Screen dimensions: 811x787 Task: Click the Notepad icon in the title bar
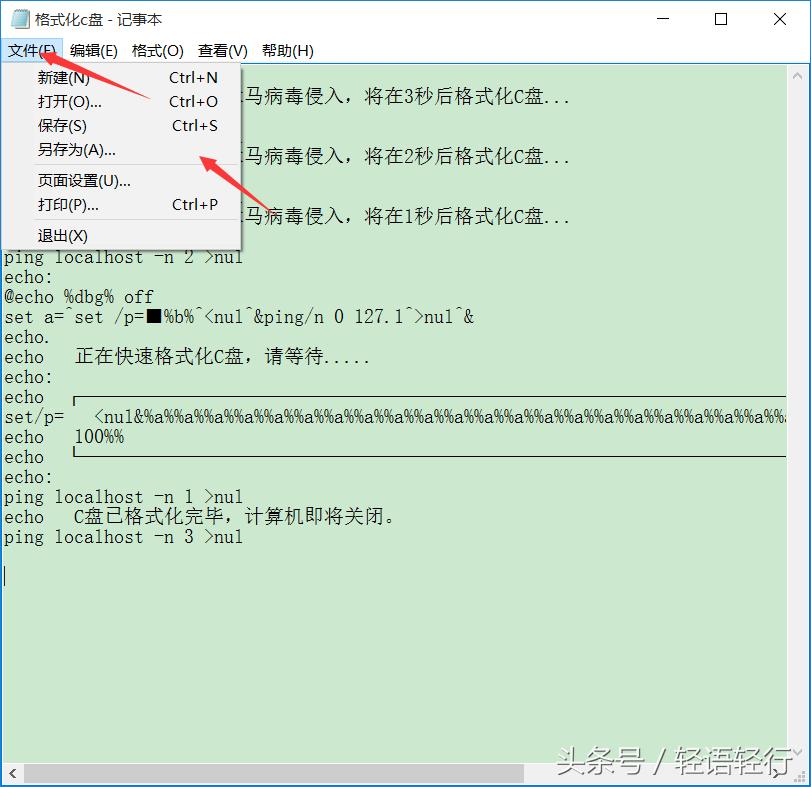tap(21, 18)
